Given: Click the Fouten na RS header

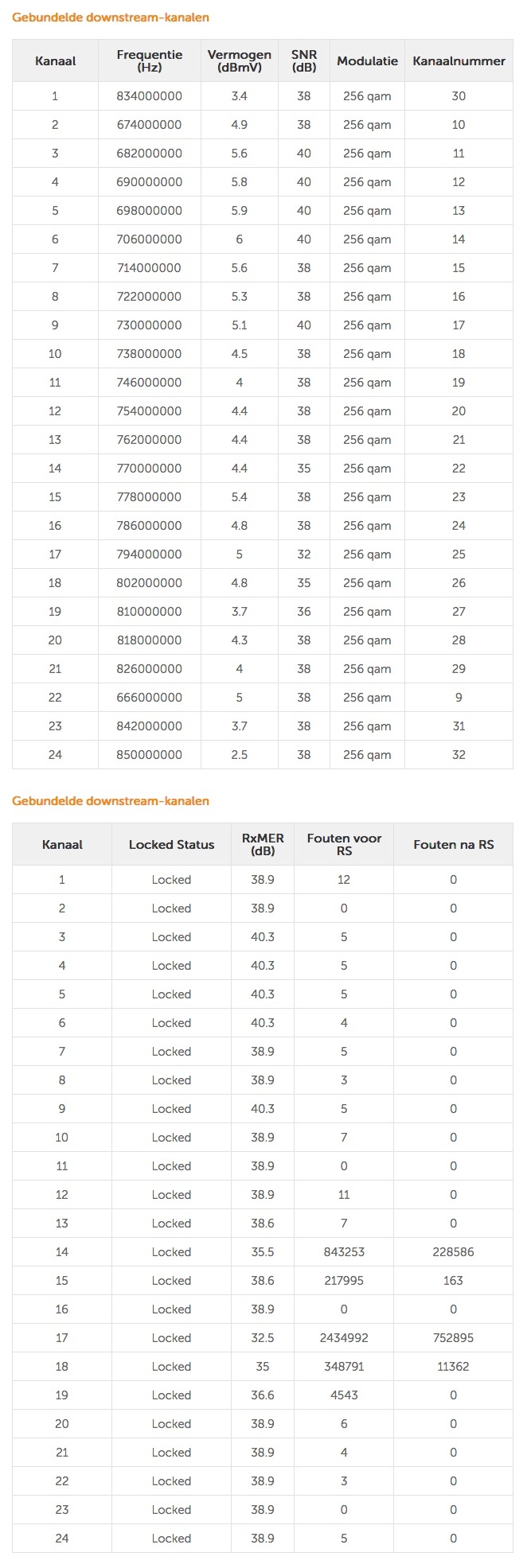Looking at the screenshot, I should pyautogui.click(x=453, y=844).
